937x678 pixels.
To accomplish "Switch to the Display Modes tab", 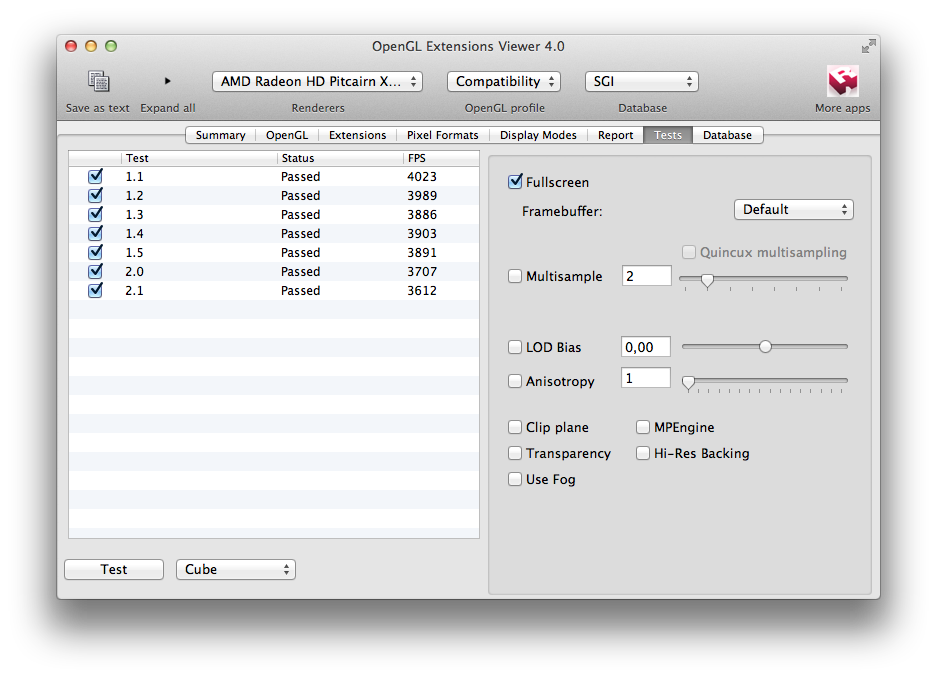I will [538, 135].
